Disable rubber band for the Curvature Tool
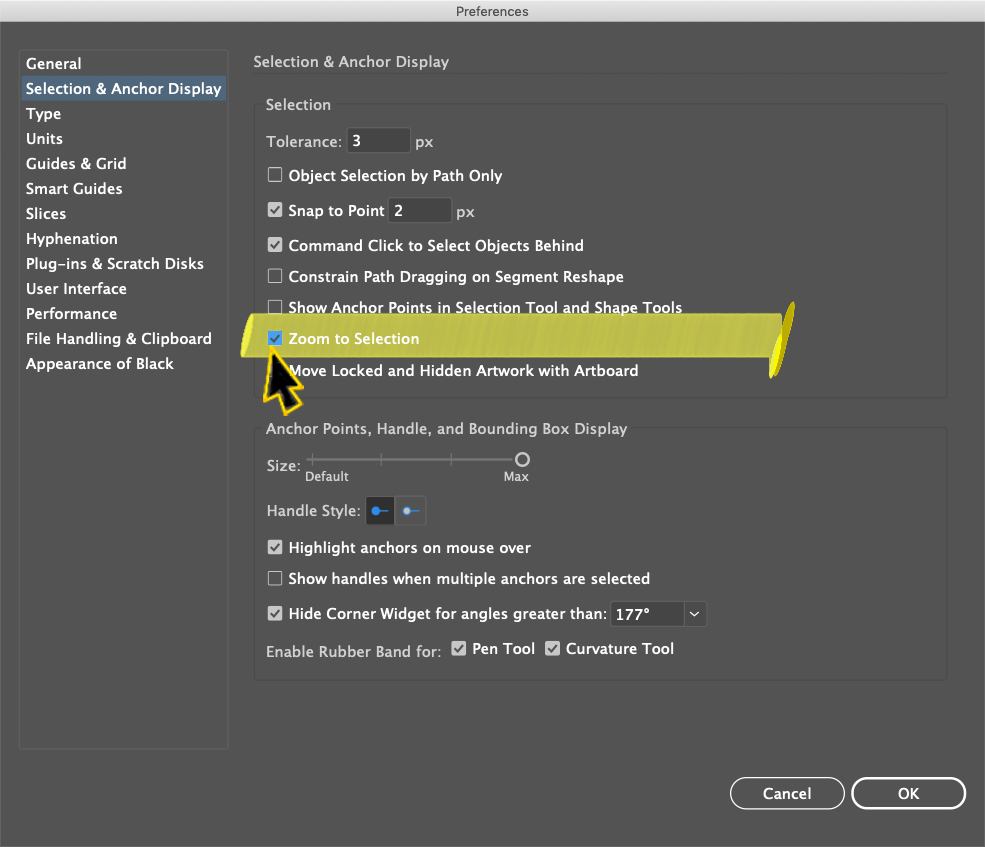985x847 pixels. [x=553, y=648]
